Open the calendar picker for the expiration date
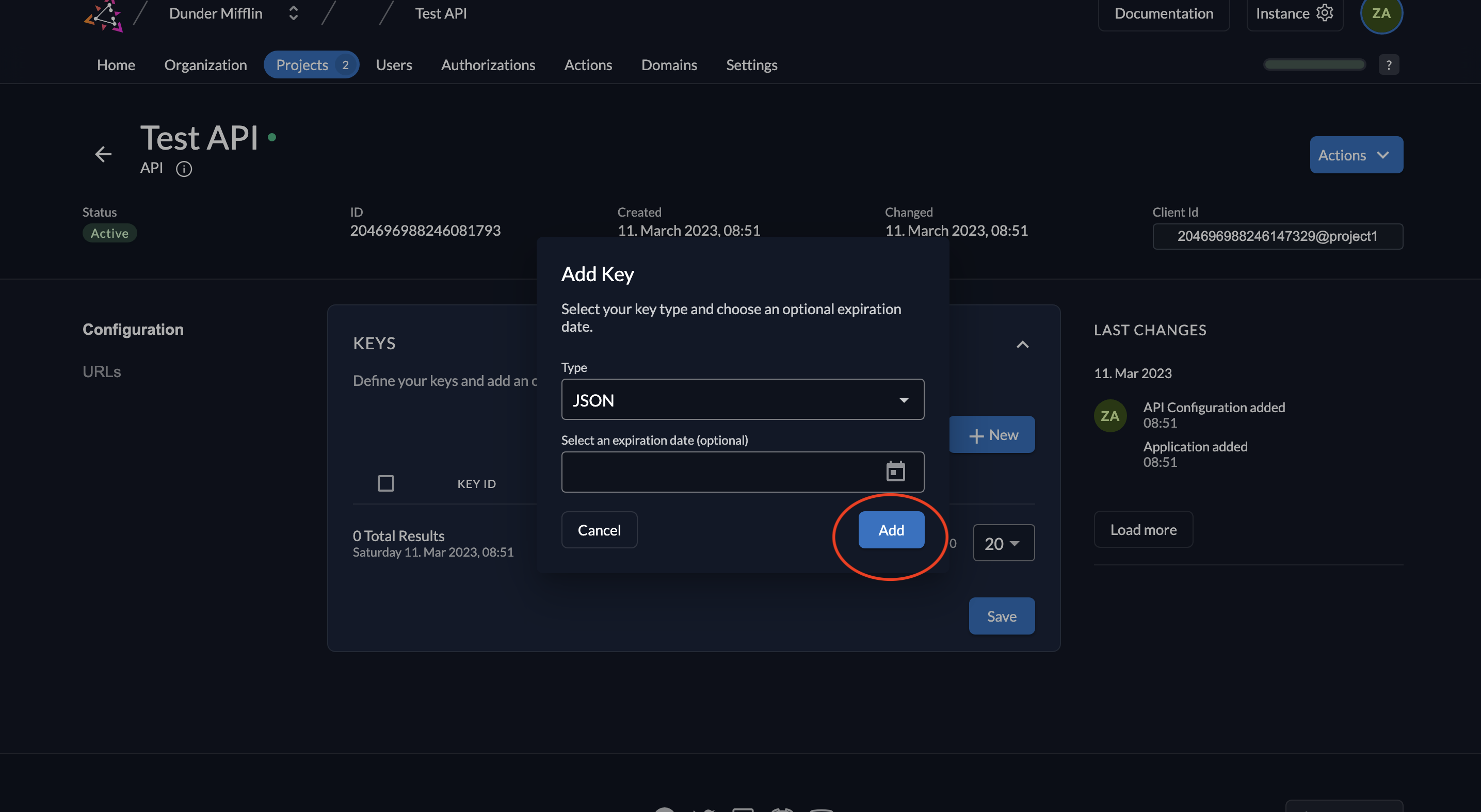The width and height of the screenshot is (1481, 812). (895, 472)
